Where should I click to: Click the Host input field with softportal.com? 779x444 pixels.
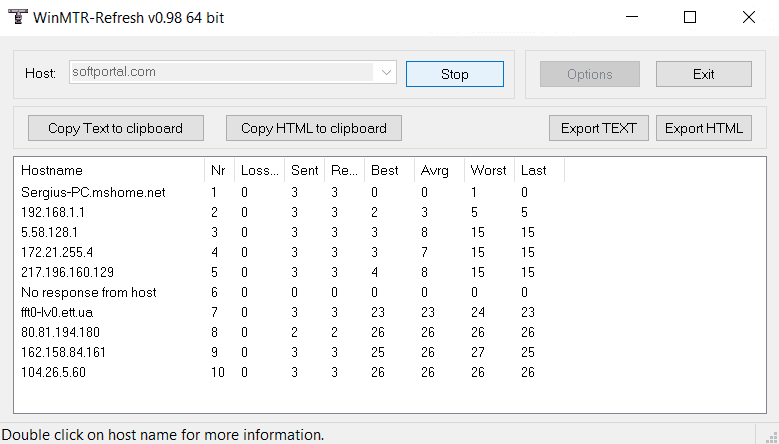[222, 73]
